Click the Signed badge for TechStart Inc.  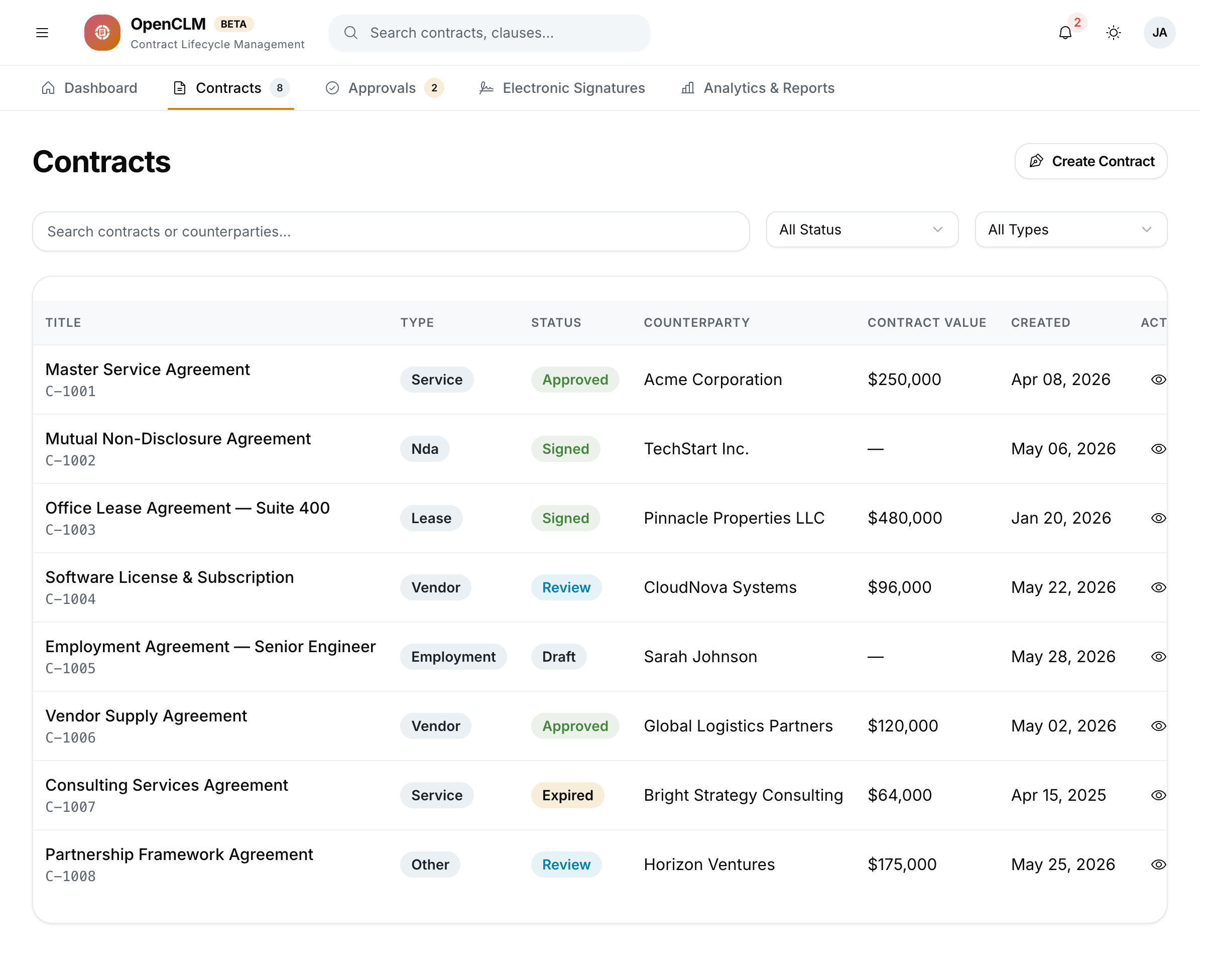point(565,449)
